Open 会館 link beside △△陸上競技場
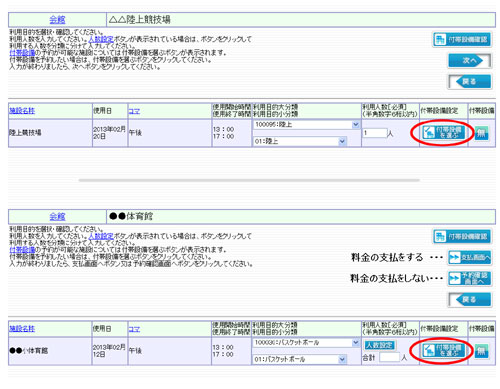The height and width of the screenshot is (389, 500). pos(57,20)
